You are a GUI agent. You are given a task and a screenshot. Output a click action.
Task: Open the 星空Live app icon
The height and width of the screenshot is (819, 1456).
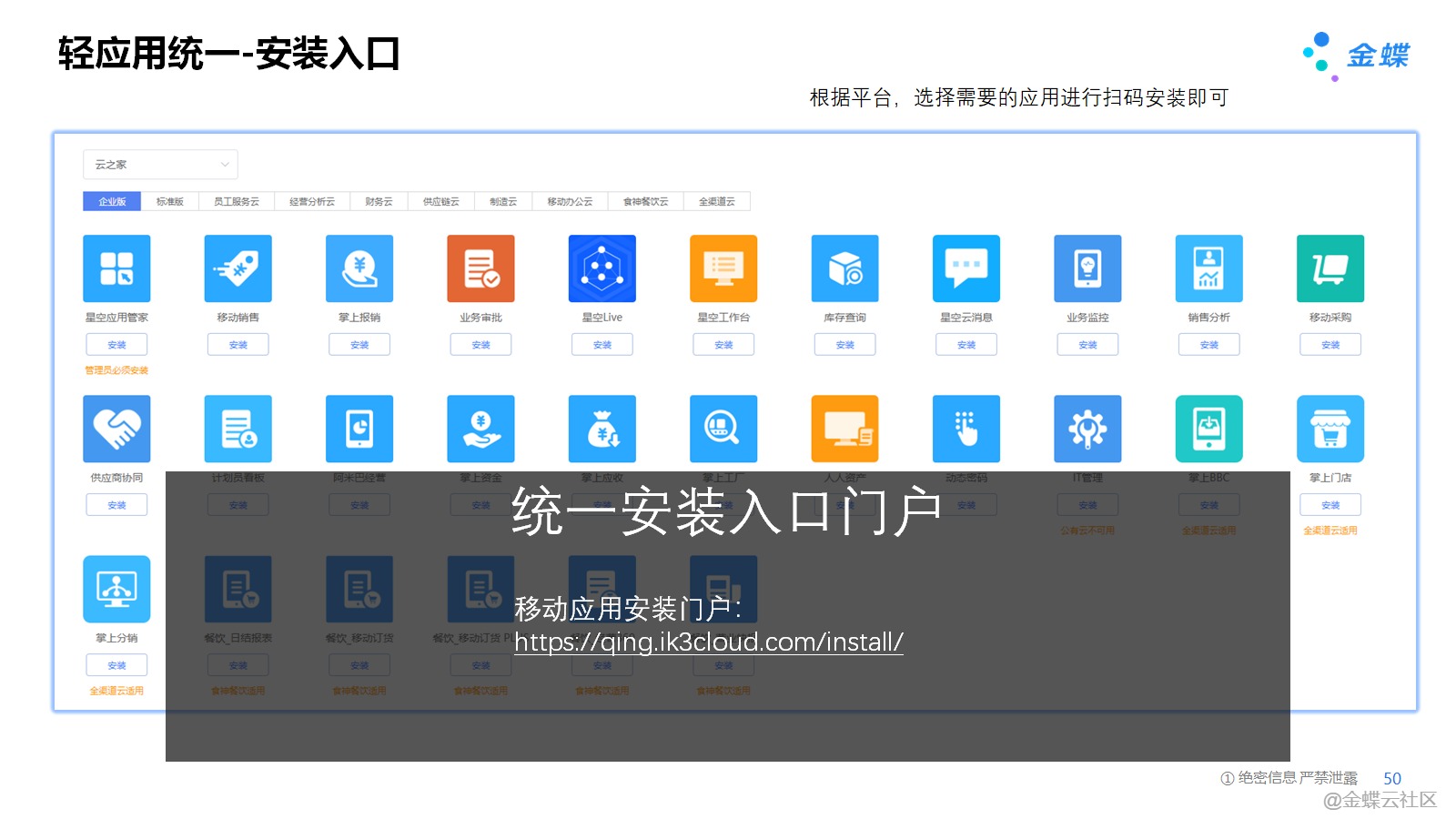click(x=602, y=268)
